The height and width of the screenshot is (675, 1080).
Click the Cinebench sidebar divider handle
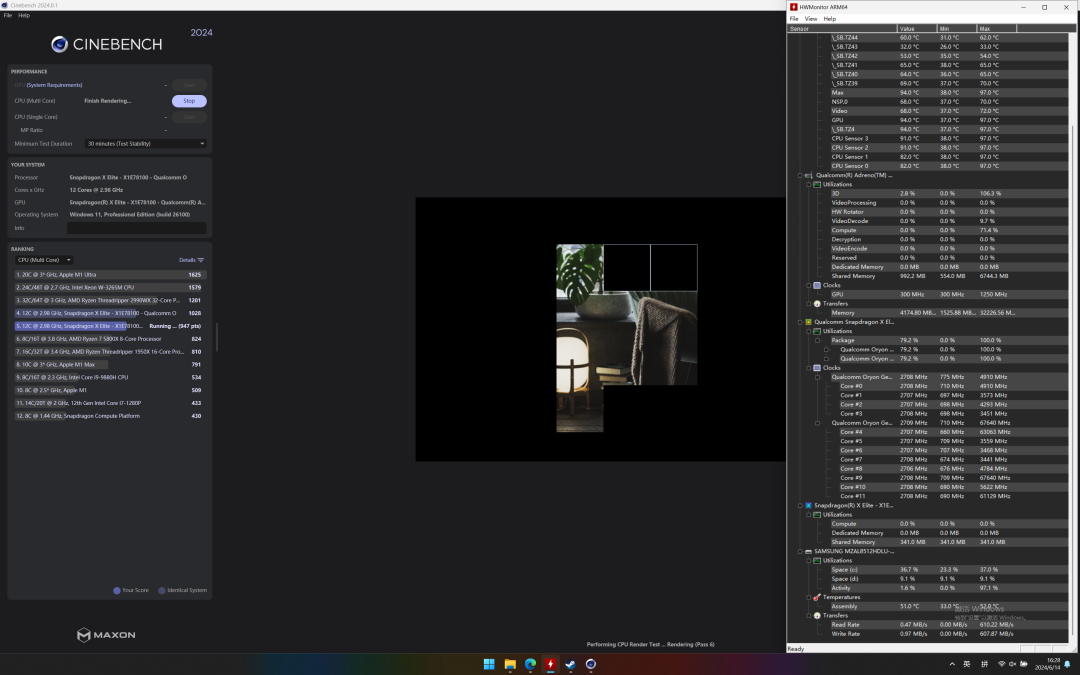[217, 337]
